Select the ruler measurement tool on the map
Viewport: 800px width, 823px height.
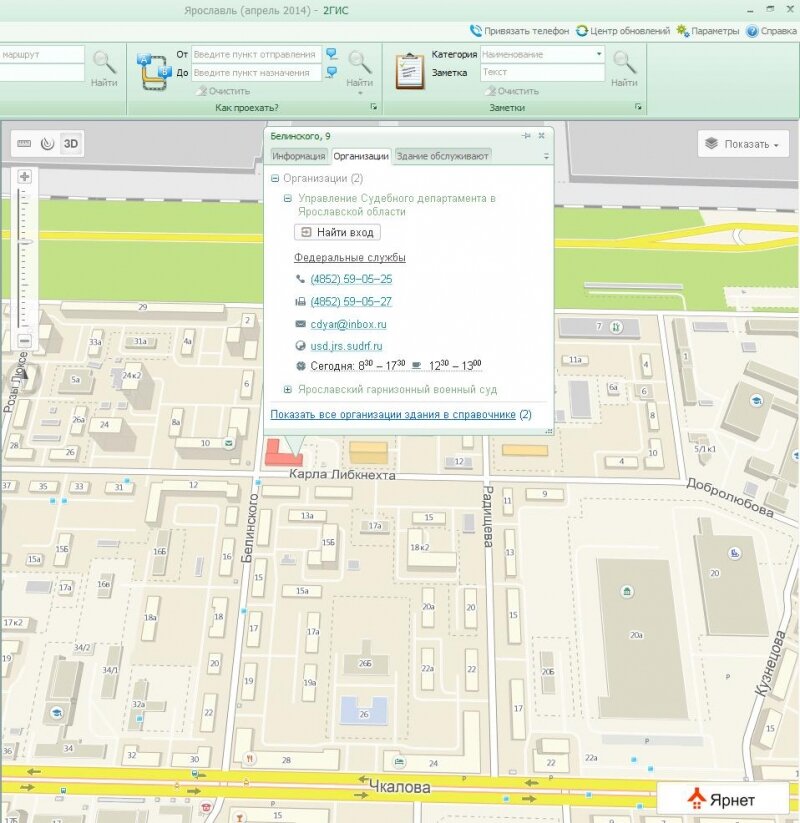[x=24, y=144]
